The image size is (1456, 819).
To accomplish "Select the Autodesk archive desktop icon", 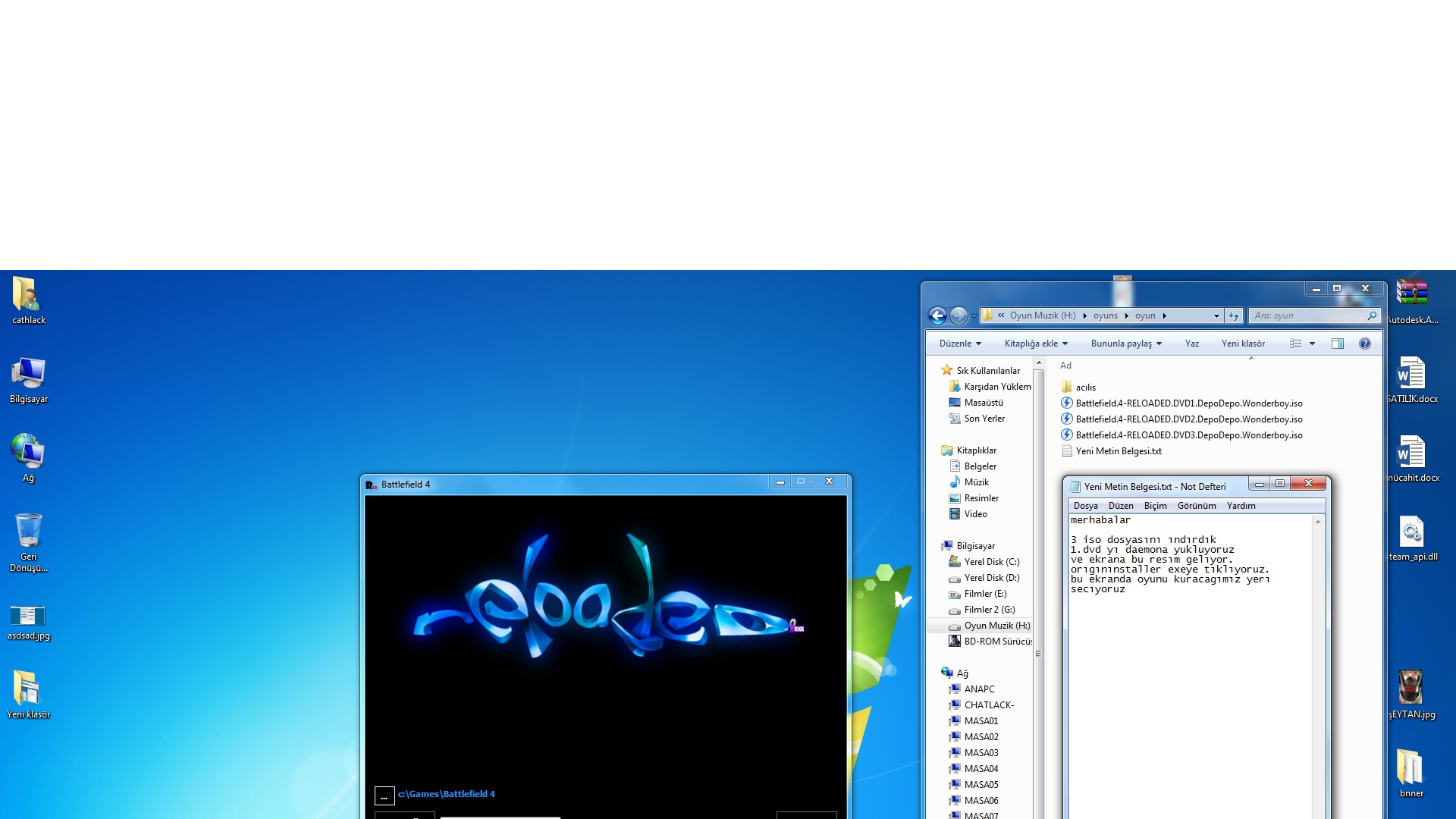I will (x=1412, y=300).
